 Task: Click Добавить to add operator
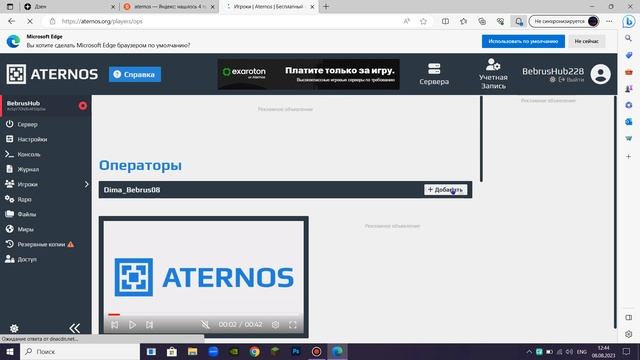click(445, 190)
